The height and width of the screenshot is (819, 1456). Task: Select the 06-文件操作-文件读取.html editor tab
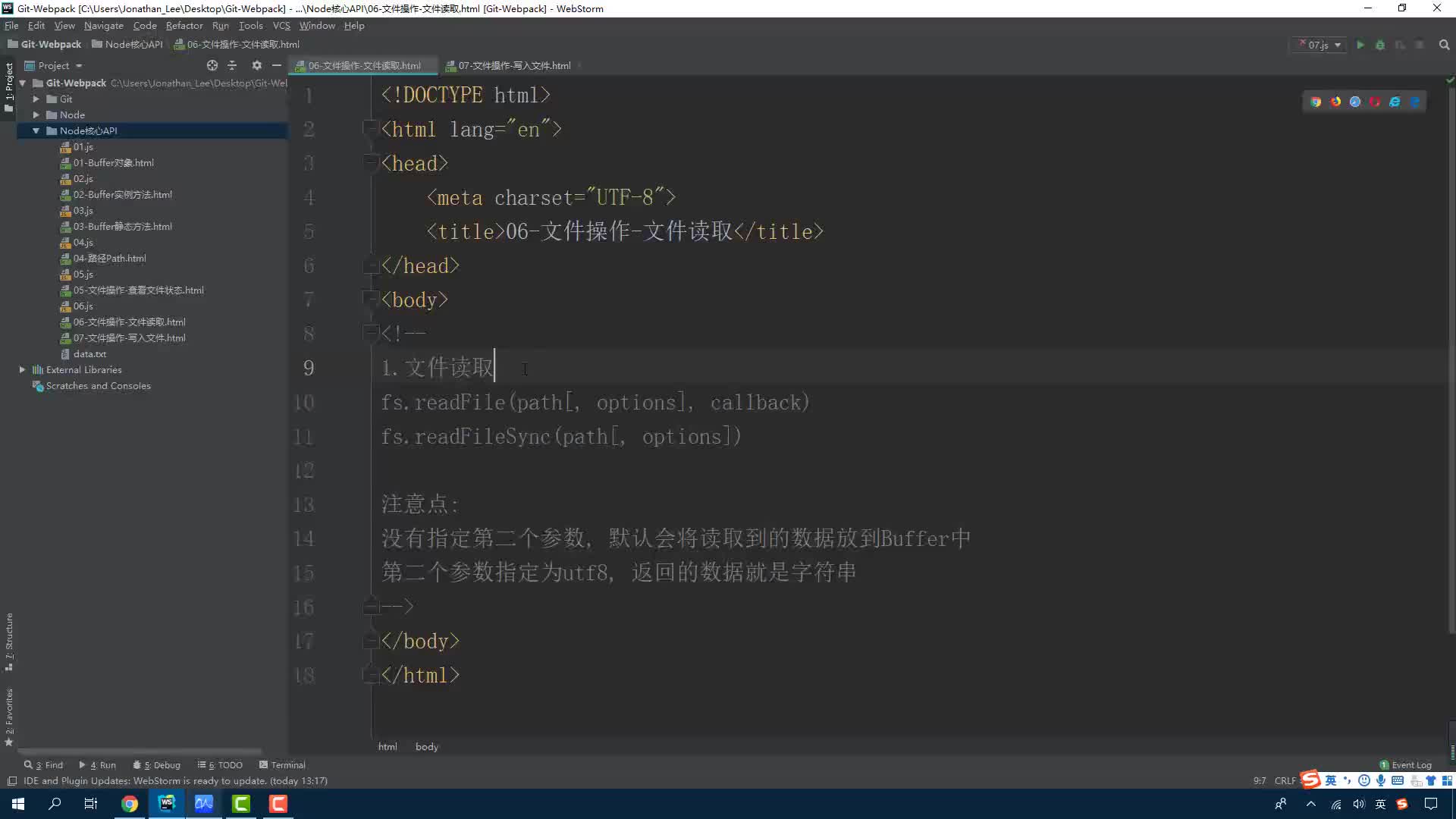click(x=364, y=66)
